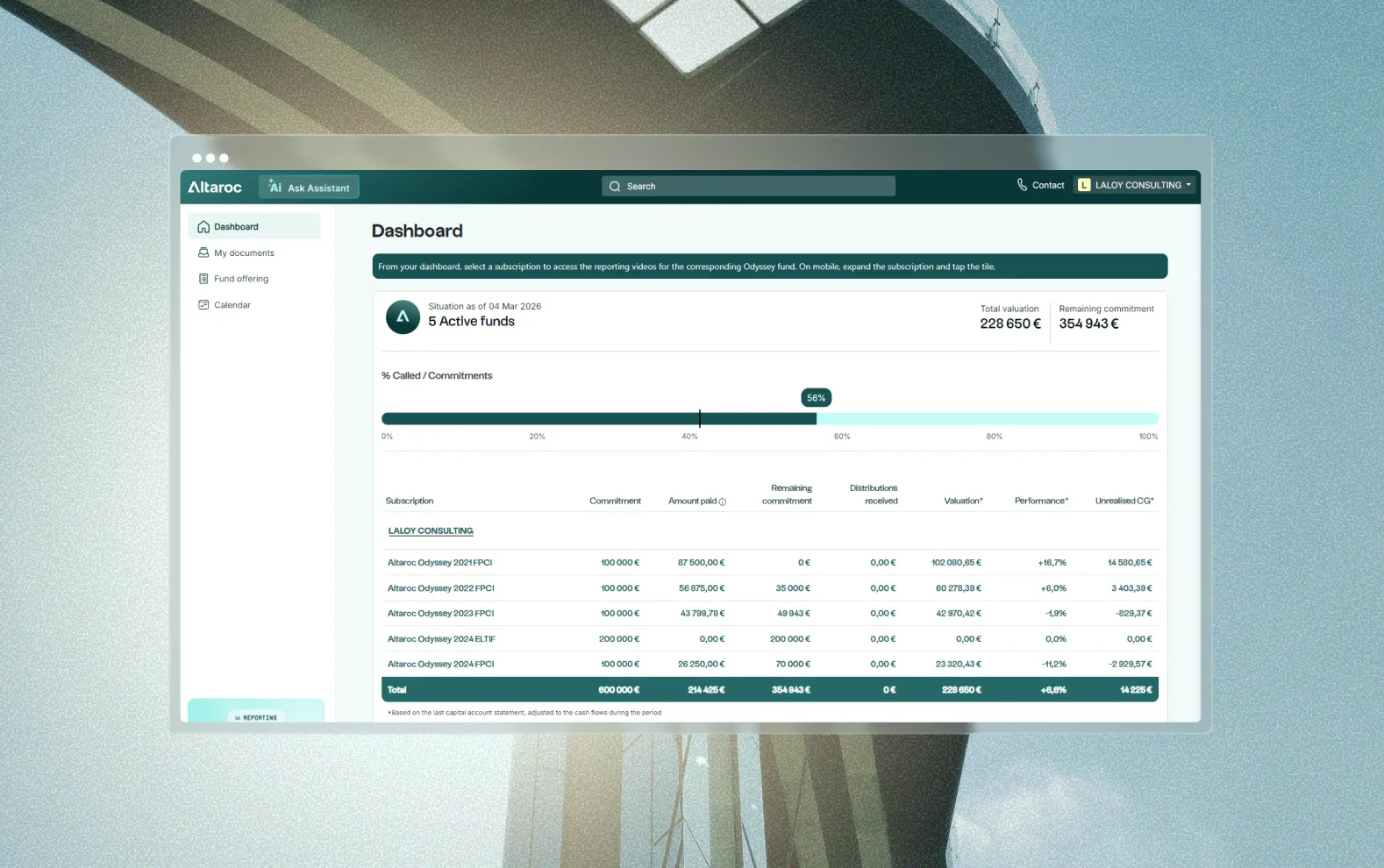Select the Altaroc Odyssey 2021 FPCI row

[770, 563]
